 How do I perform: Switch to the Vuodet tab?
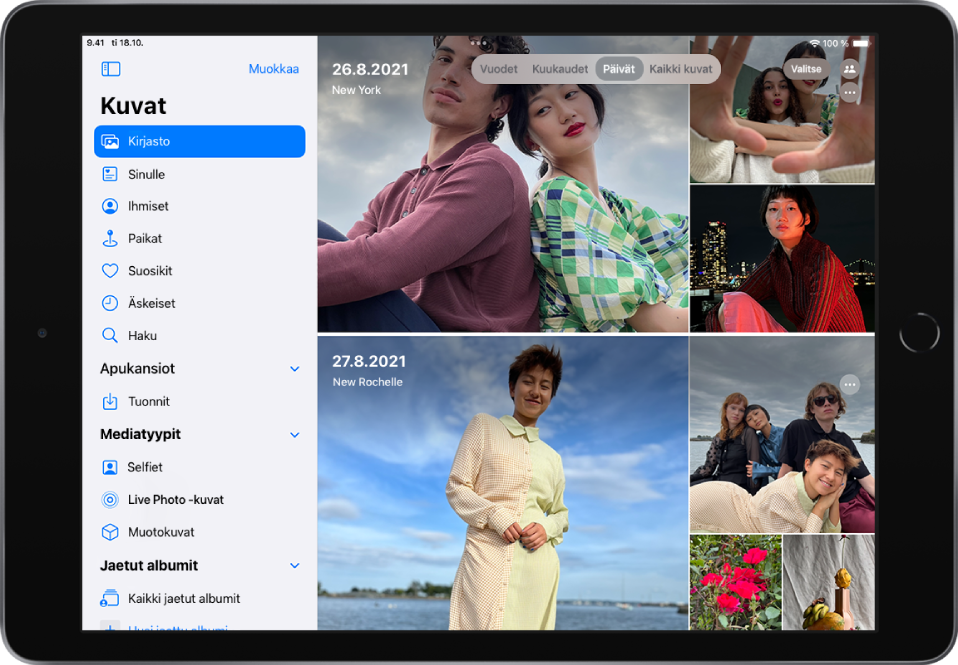(499, 69)
